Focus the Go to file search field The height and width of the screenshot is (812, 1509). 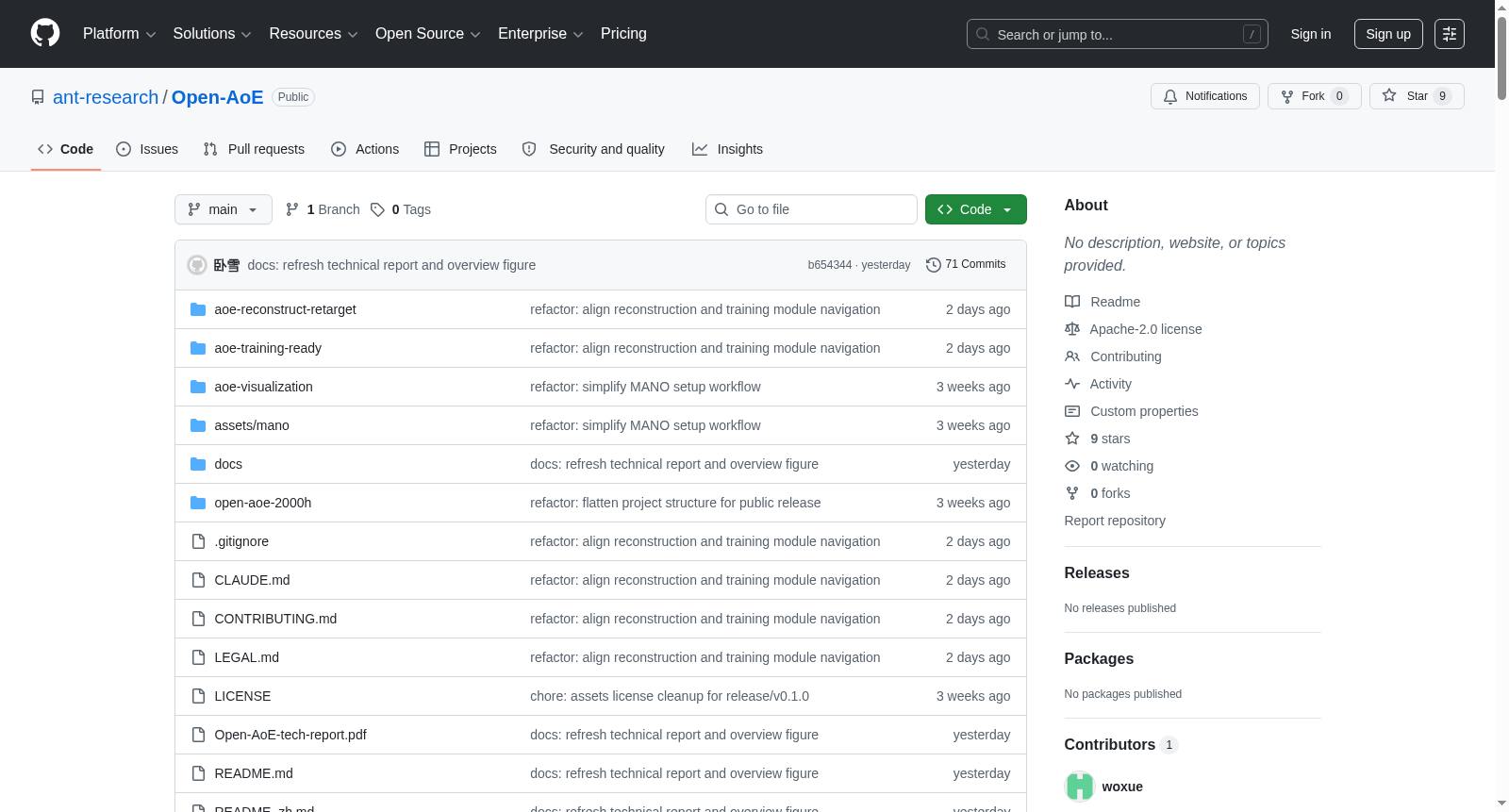[811, 209]
